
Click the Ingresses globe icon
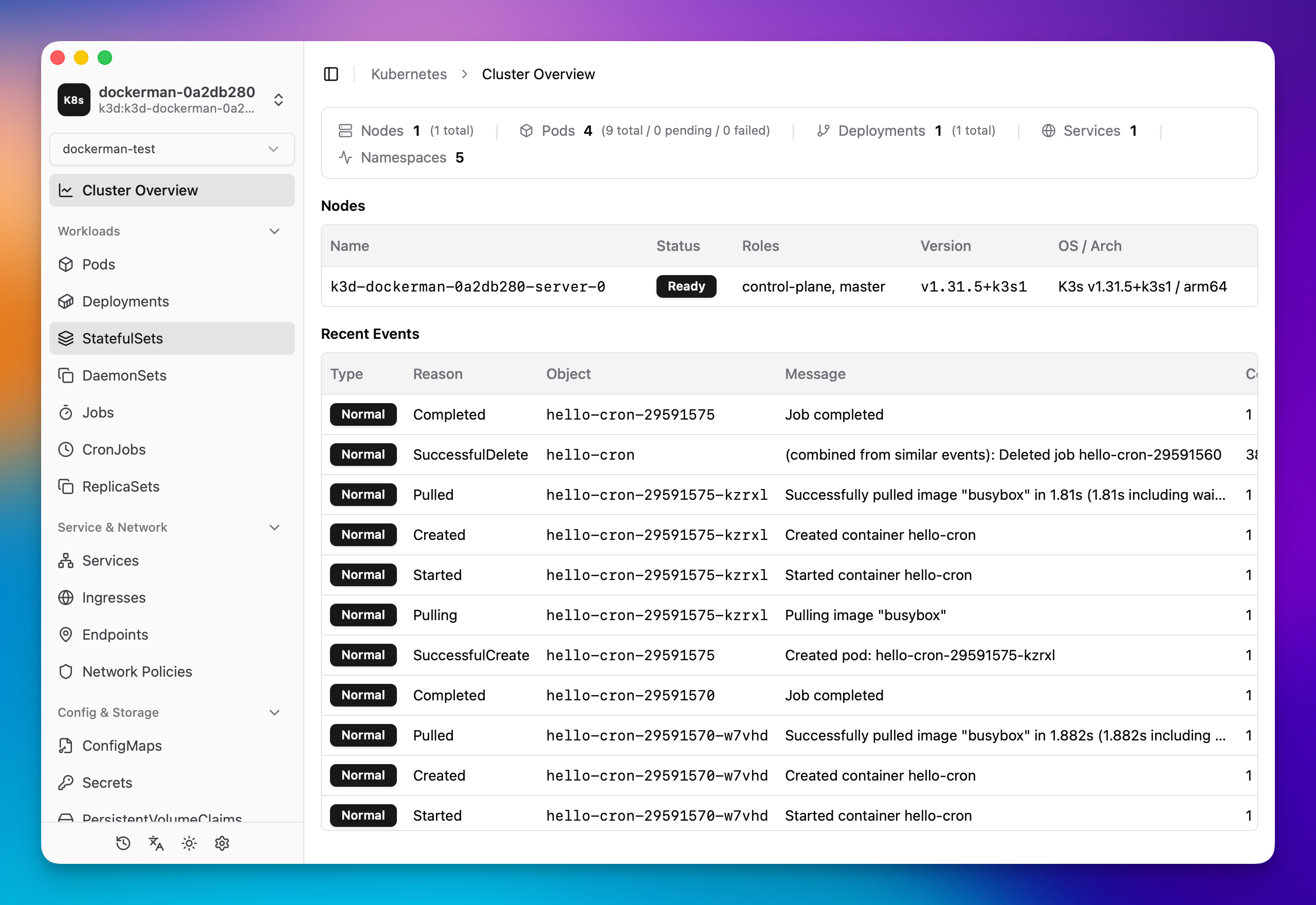[x=66, y=598]
